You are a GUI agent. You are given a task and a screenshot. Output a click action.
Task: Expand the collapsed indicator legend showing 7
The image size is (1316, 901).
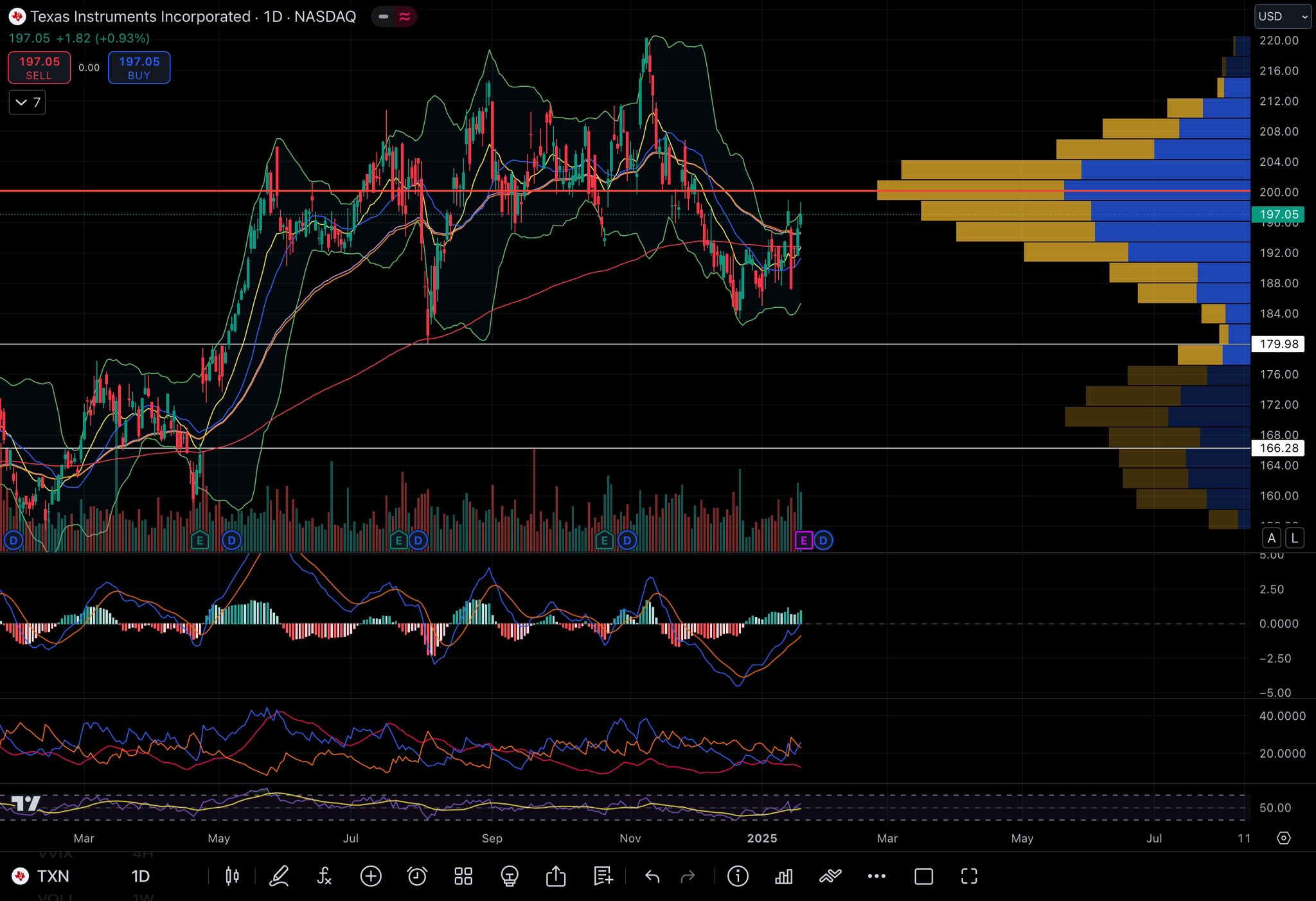[27, 102]
